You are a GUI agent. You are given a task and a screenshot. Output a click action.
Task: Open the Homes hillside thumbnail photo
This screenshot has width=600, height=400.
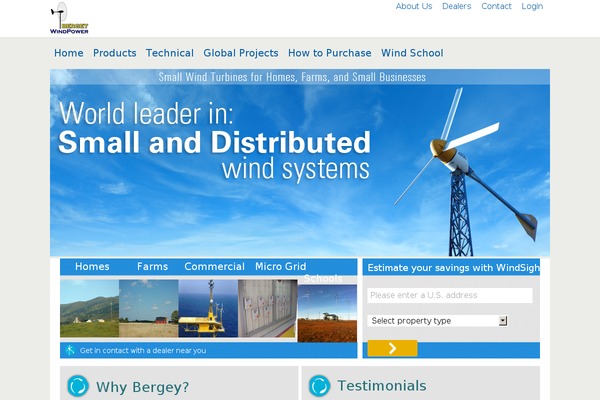pyautogui.click(x=90, y=308)
